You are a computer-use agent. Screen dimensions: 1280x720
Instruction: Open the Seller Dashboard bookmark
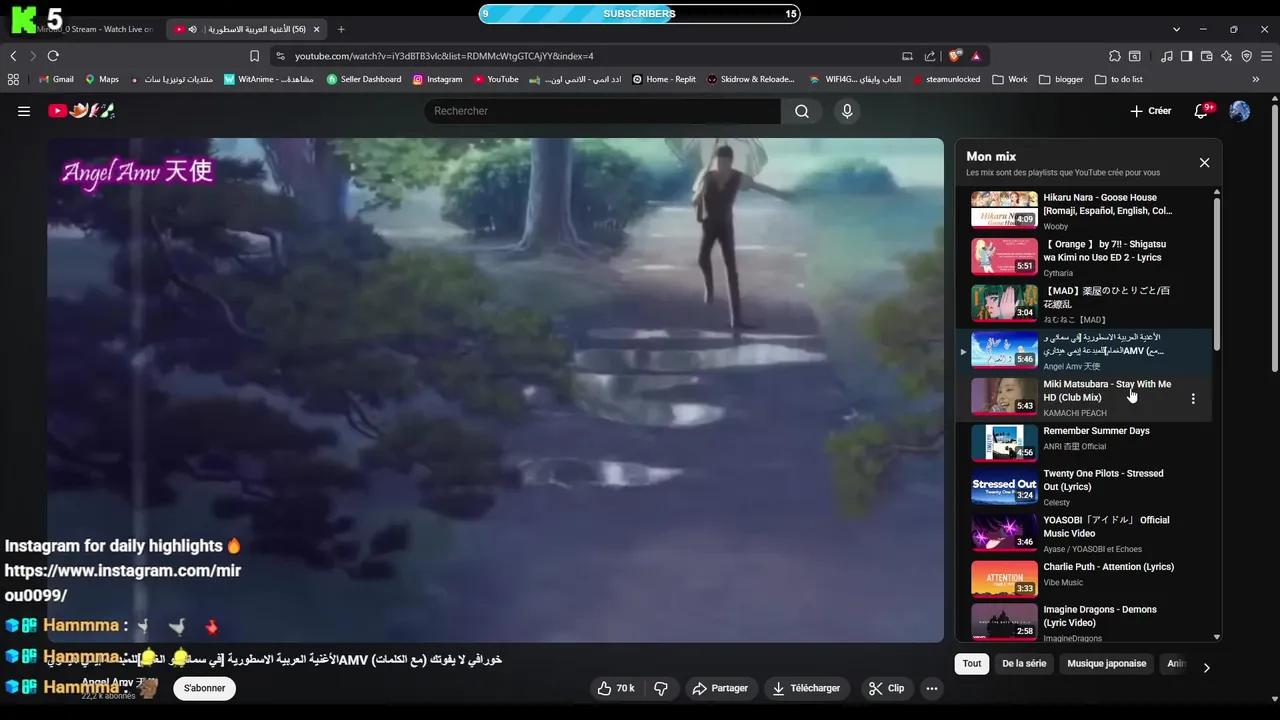364,79
